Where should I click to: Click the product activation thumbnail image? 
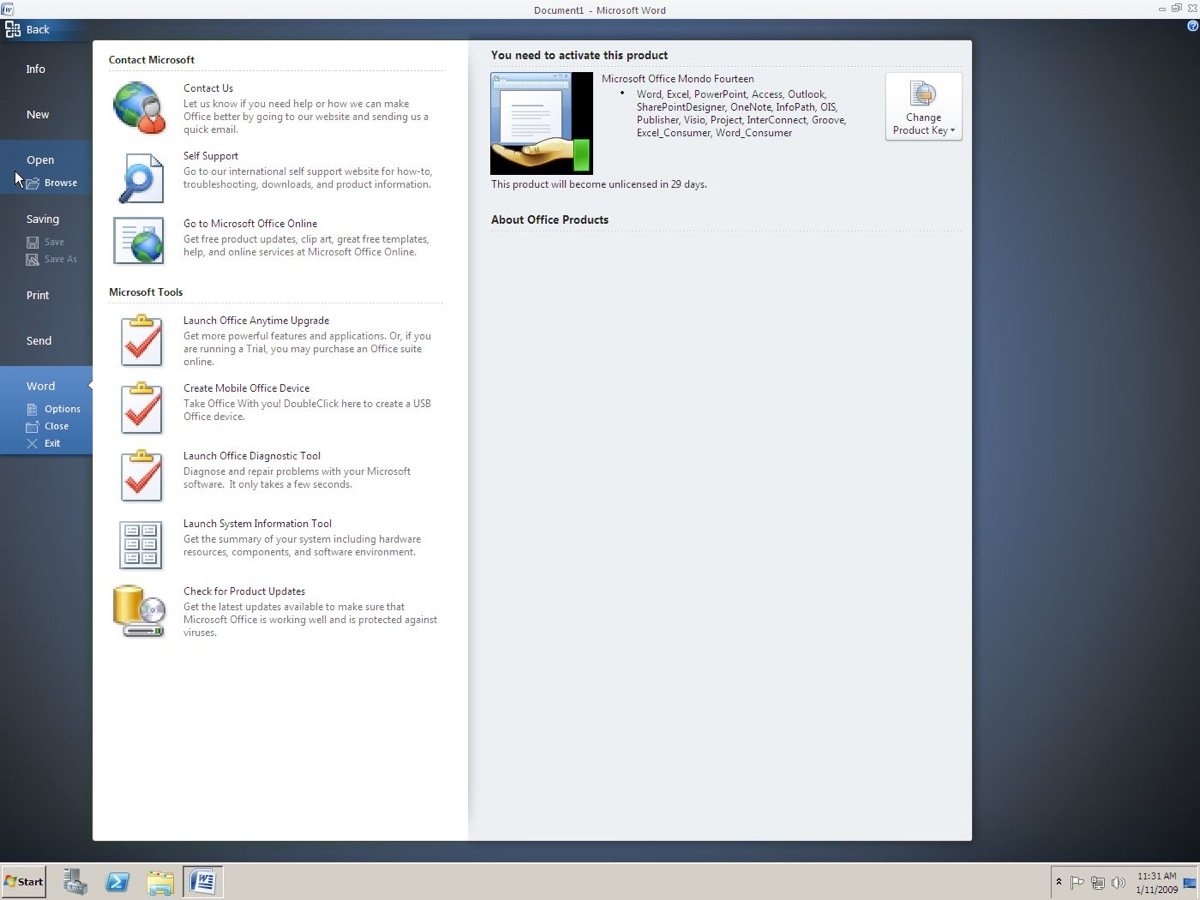coord(541,123)
